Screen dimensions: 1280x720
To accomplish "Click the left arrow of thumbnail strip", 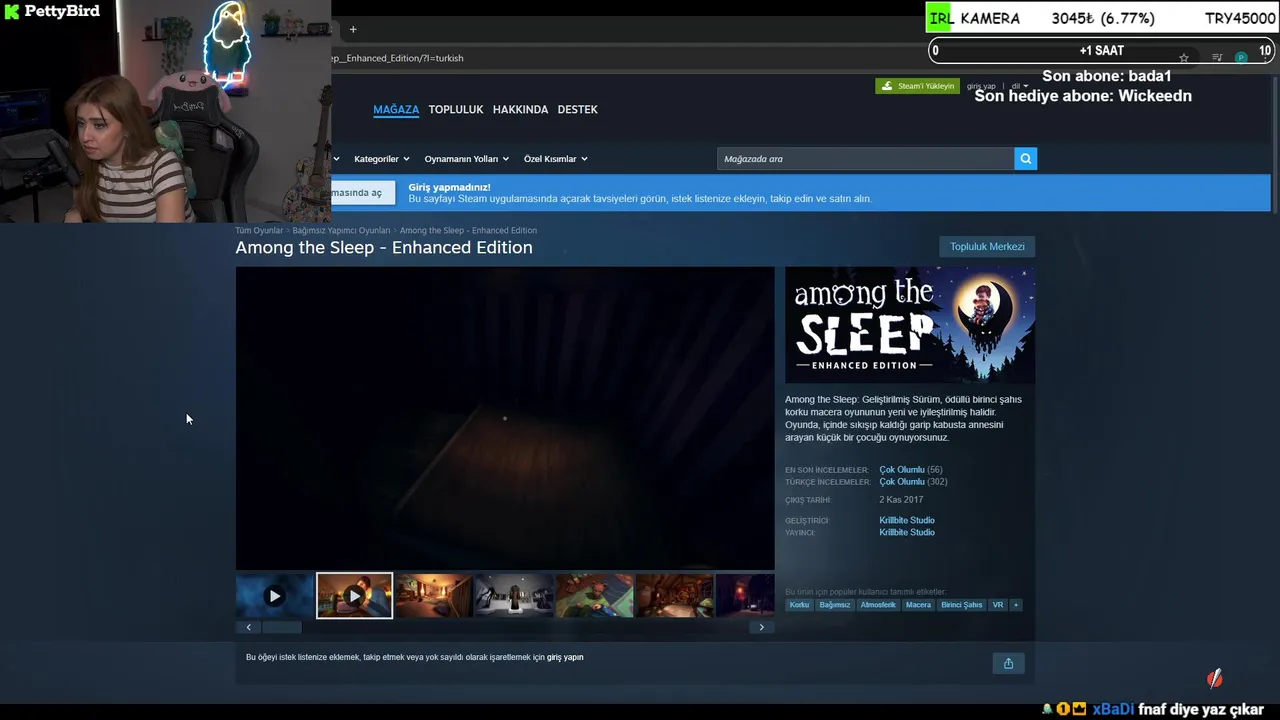I will pos(249,627).
